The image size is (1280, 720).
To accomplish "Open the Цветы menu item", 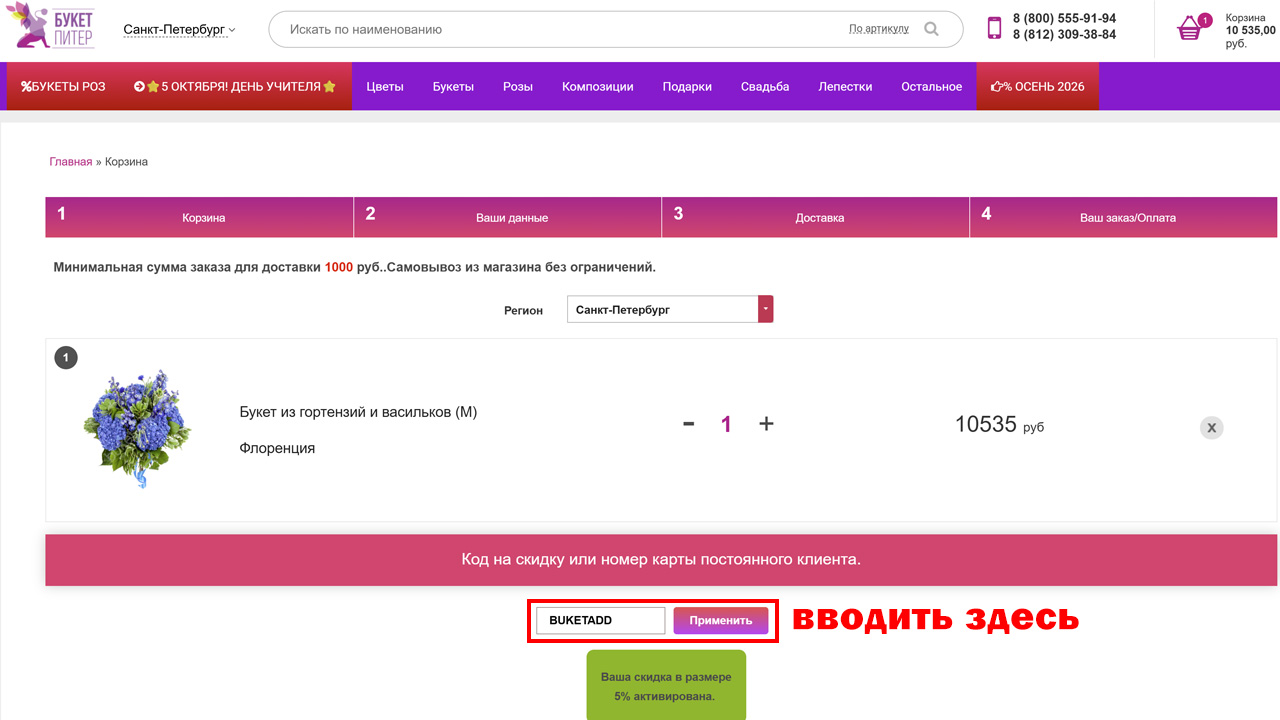I will click(x=385, y=86).
